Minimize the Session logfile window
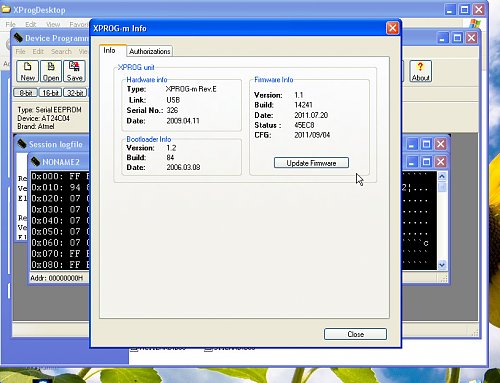Screen dimensions: 500x383 [411, 144]
